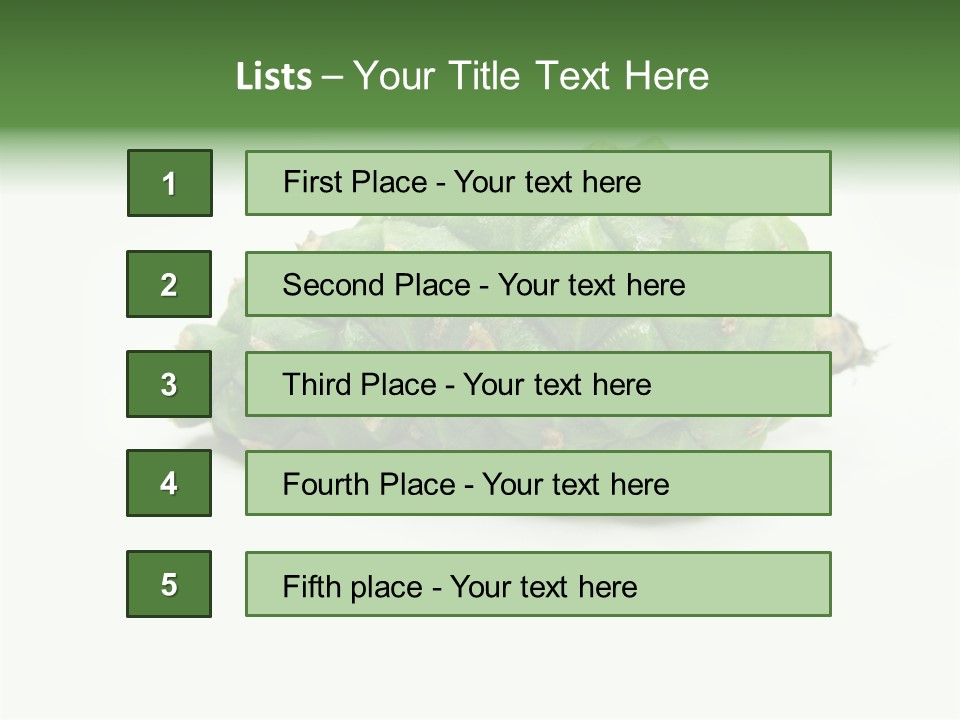Choose the number 5 square
This screenshot has width=960, height=720.
[169, 584]
